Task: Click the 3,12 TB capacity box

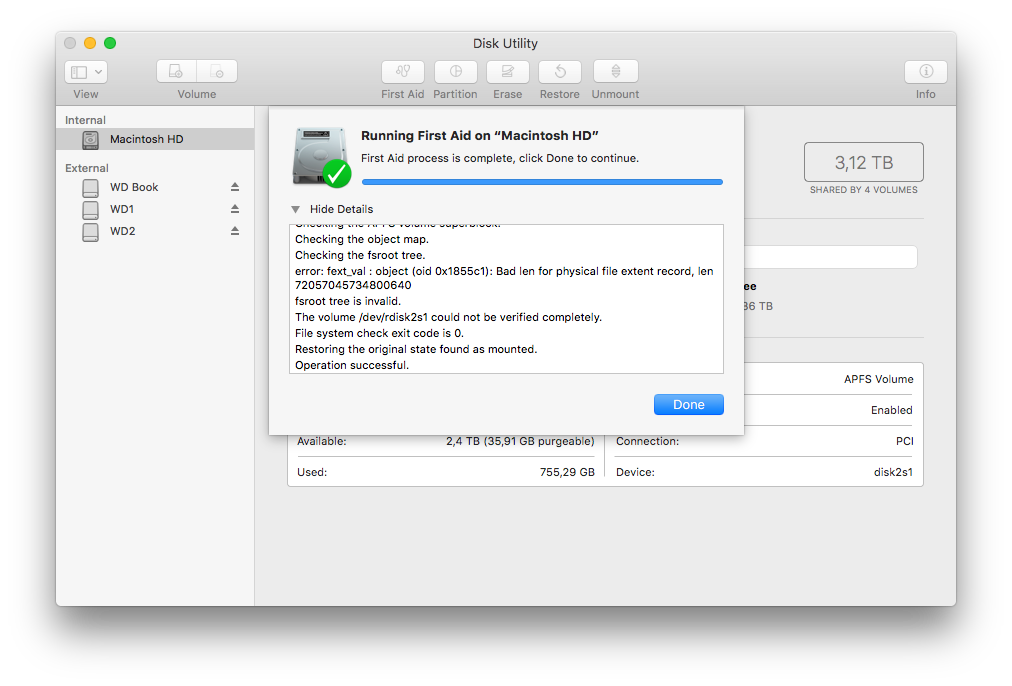Action: click(x=864, y=162)
